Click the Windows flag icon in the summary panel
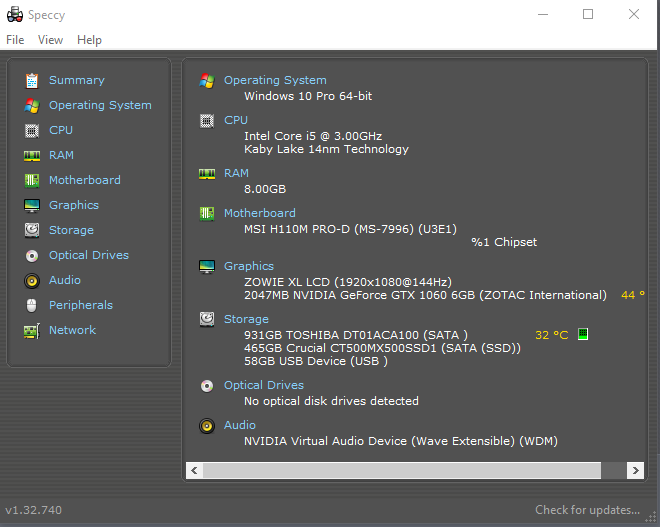660x527 pixels. 207,80
